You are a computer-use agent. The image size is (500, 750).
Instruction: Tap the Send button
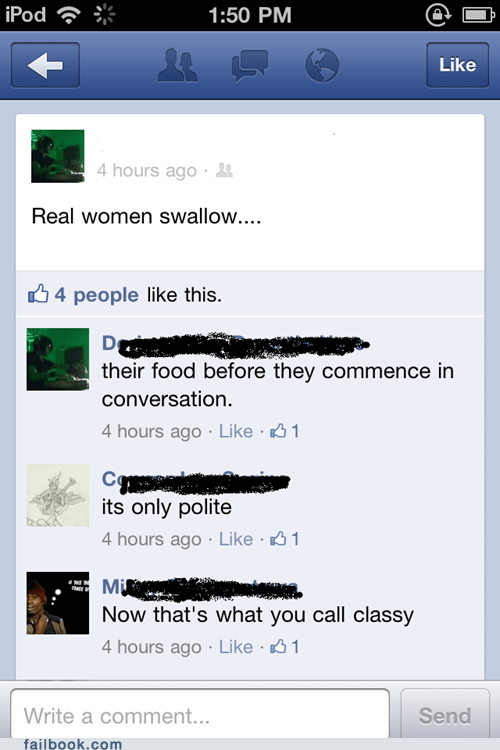(x=445, y=714)
